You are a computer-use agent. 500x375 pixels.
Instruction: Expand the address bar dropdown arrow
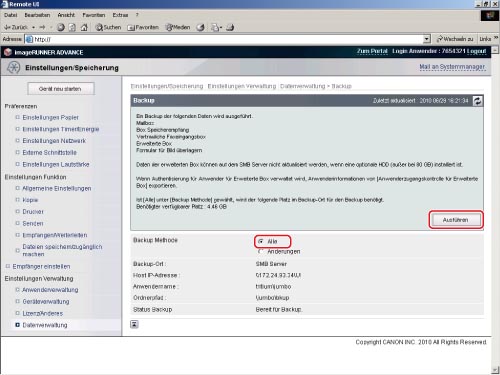[x=427, y=39]
